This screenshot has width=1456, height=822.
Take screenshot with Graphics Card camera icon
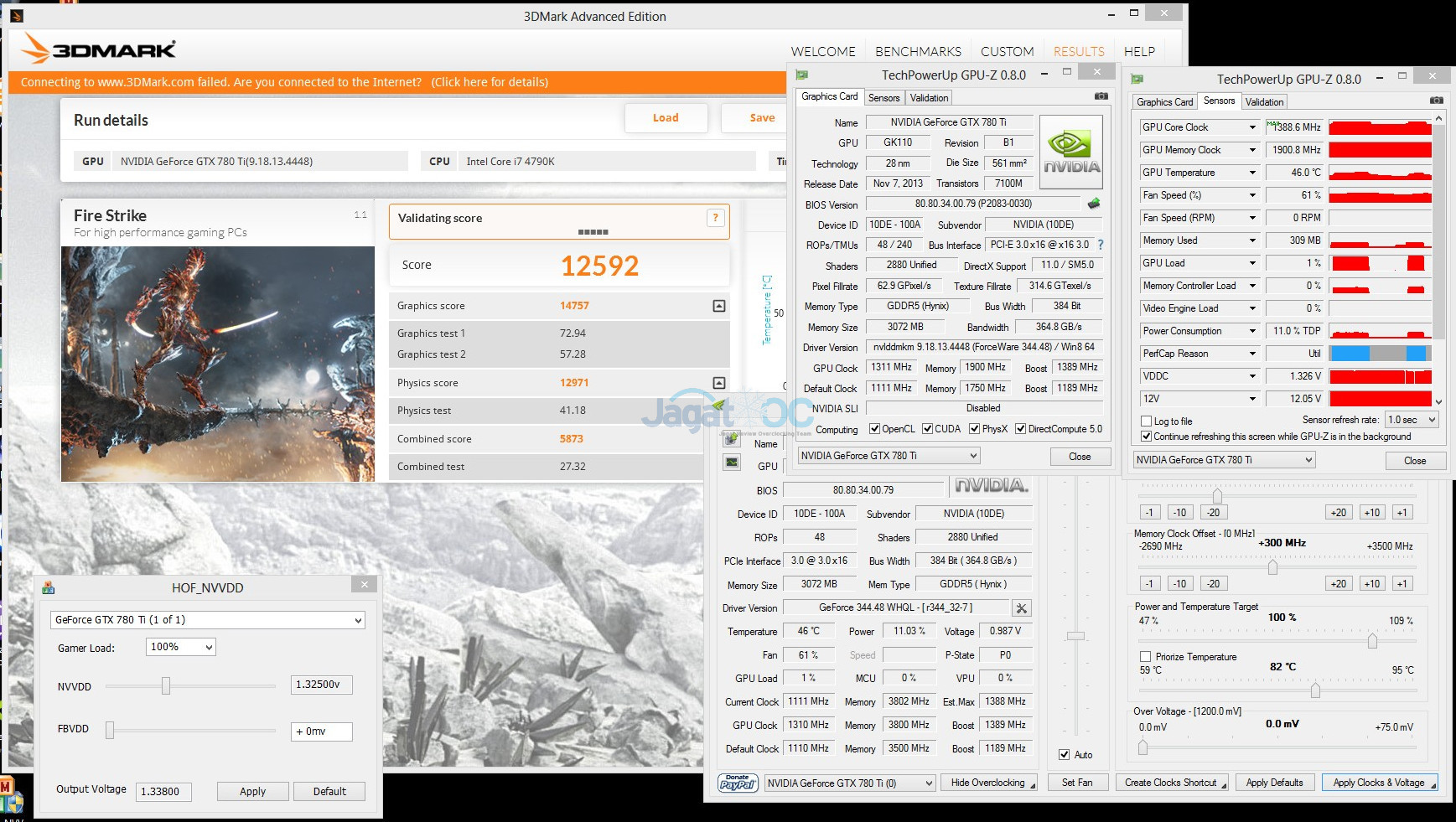(1101, 97)
